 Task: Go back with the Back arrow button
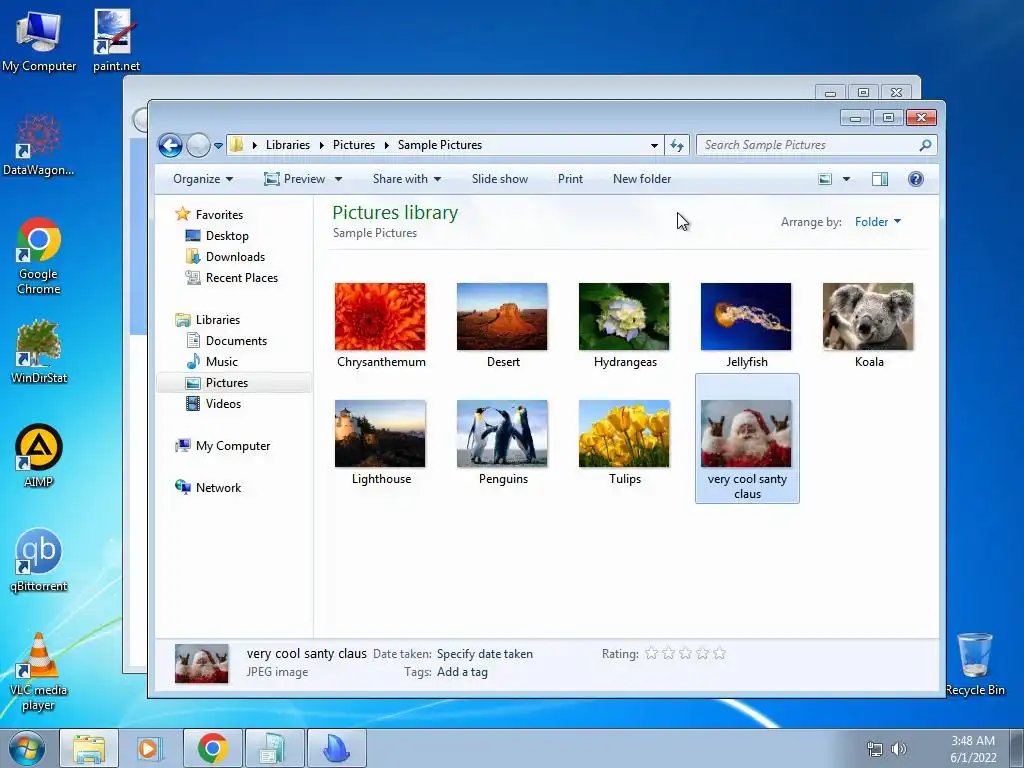170,145
